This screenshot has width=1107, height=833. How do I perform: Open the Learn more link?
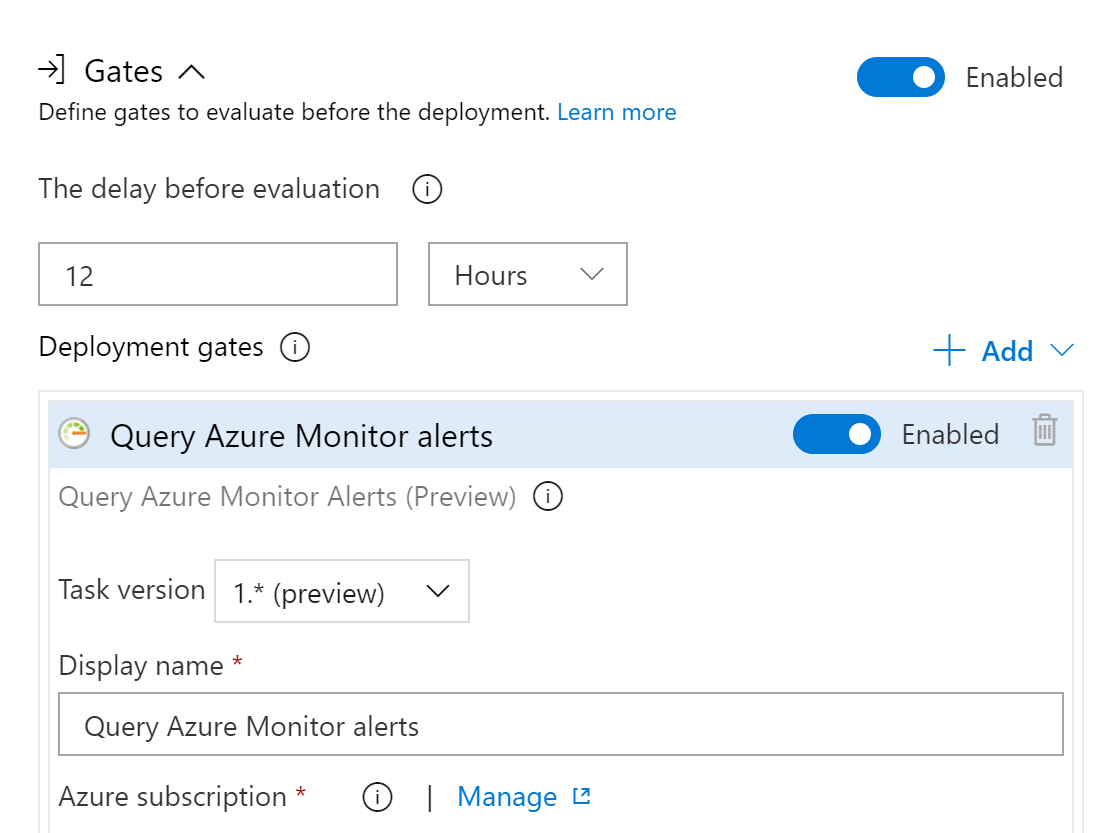coord(616,112)
